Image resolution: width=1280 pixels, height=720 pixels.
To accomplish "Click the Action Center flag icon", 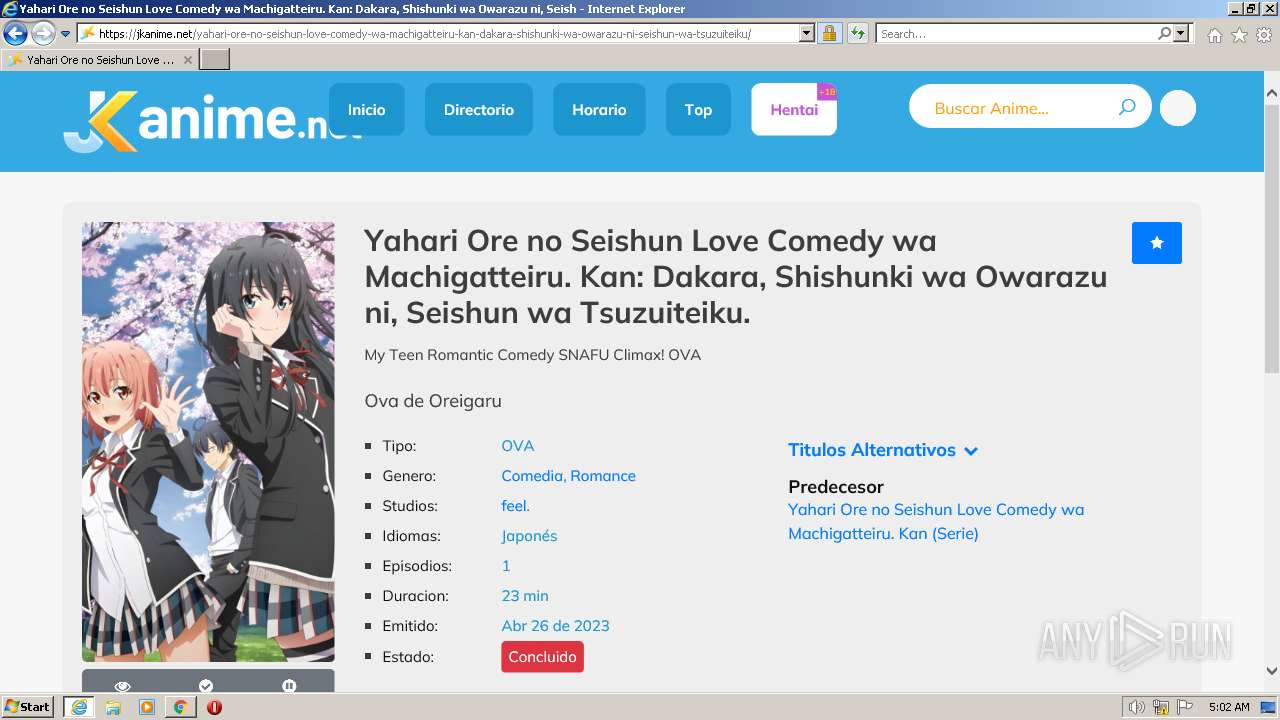I will (x=1183, y=707).
